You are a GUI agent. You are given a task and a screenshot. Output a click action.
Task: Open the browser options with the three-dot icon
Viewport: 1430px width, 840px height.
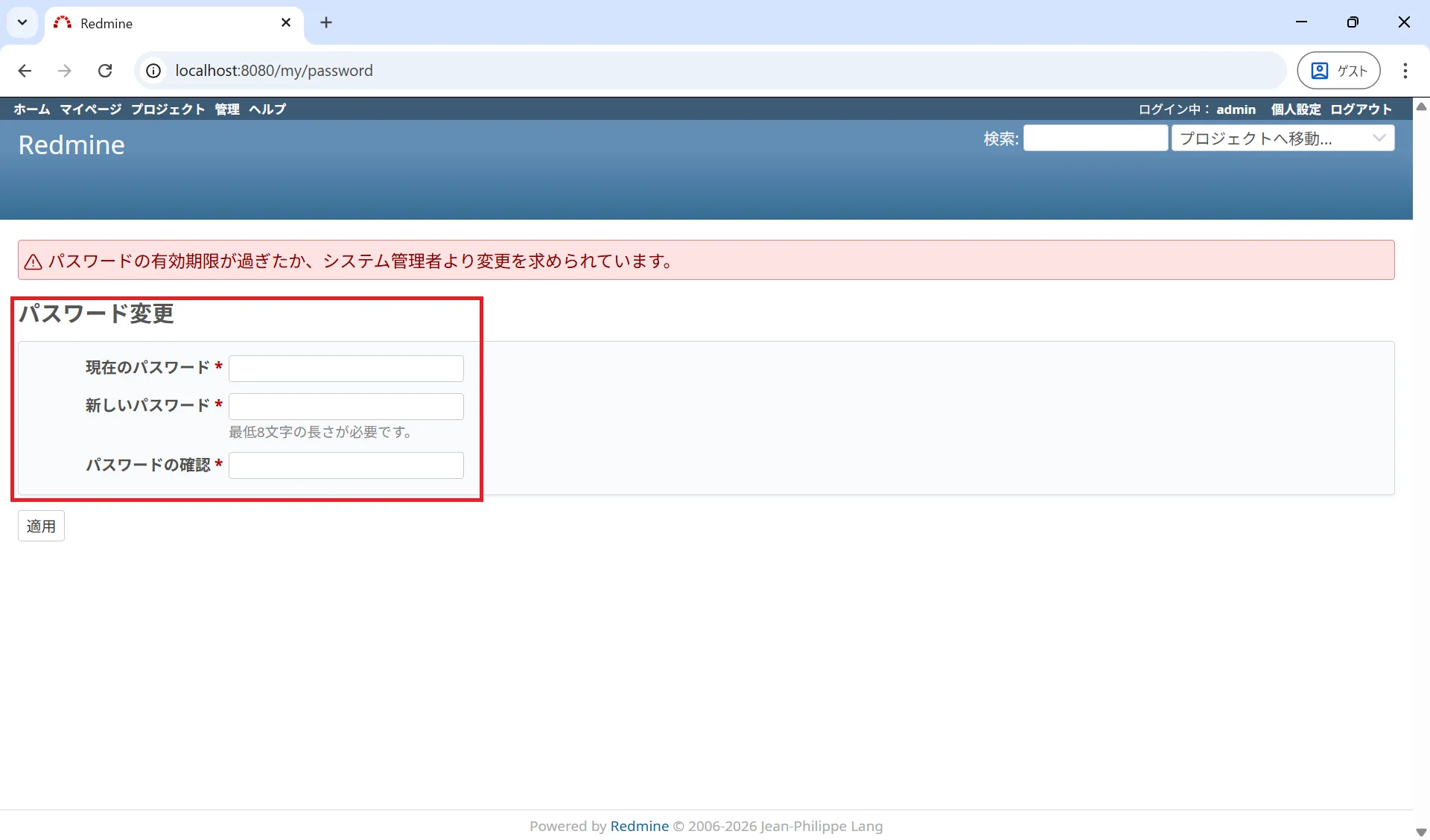(1405, 71)
